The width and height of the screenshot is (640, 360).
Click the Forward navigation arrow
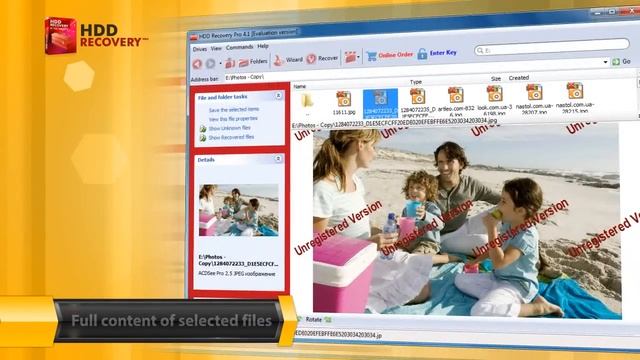point(210,64)
